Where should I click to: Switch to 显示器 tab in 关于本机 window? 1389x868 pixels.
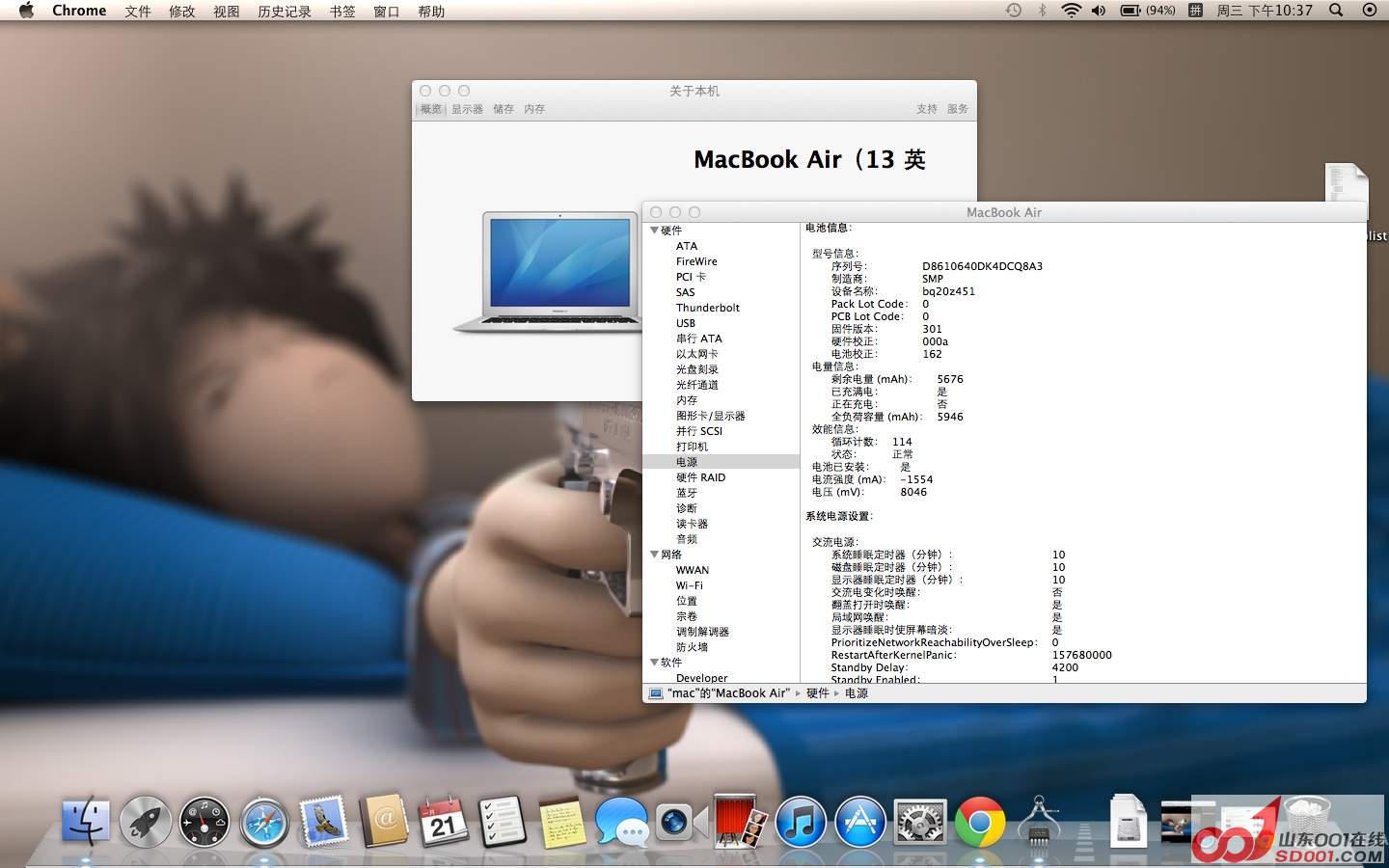click(x=467, y=109)
